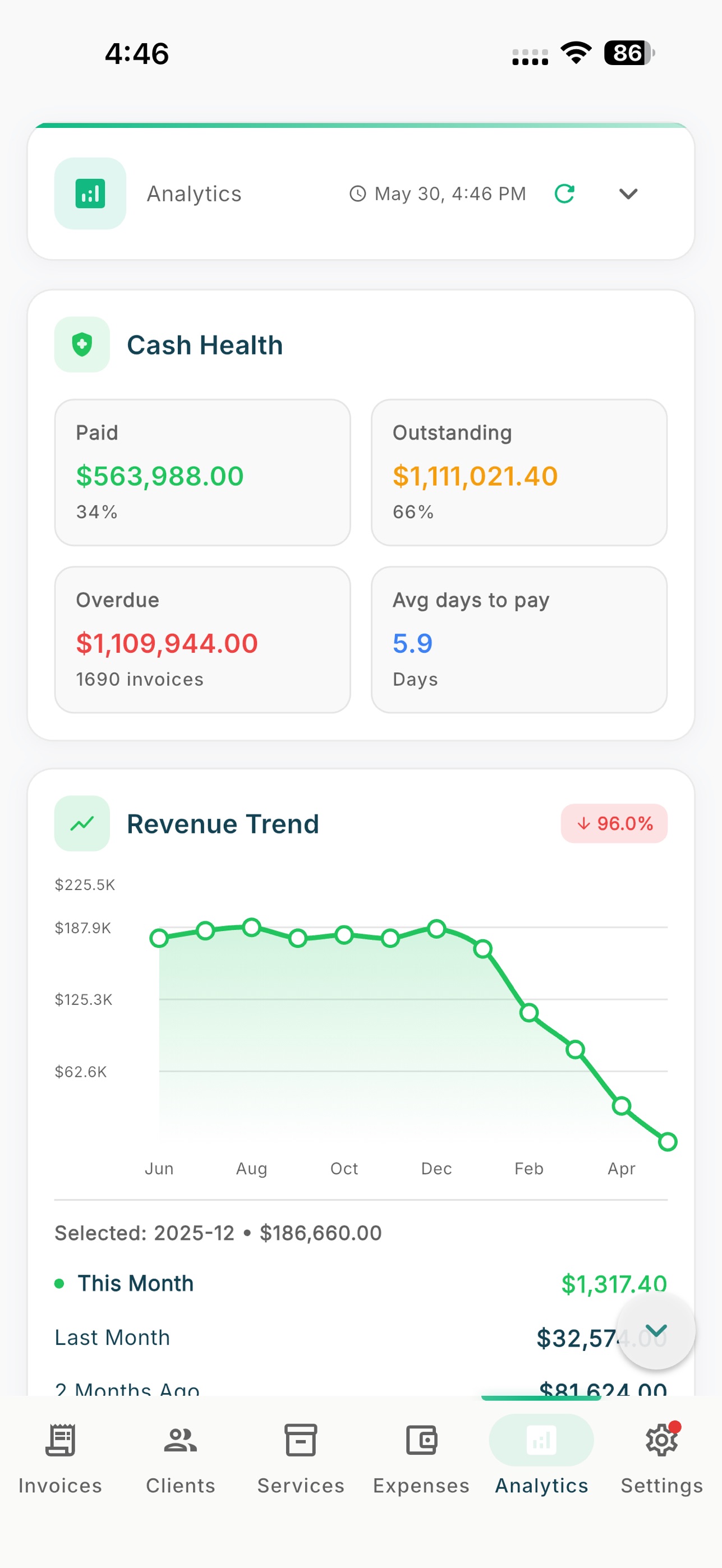Viewport: 722px width, 1568px height.
Task: Open the Paid amount card
Action: point(203,472)
